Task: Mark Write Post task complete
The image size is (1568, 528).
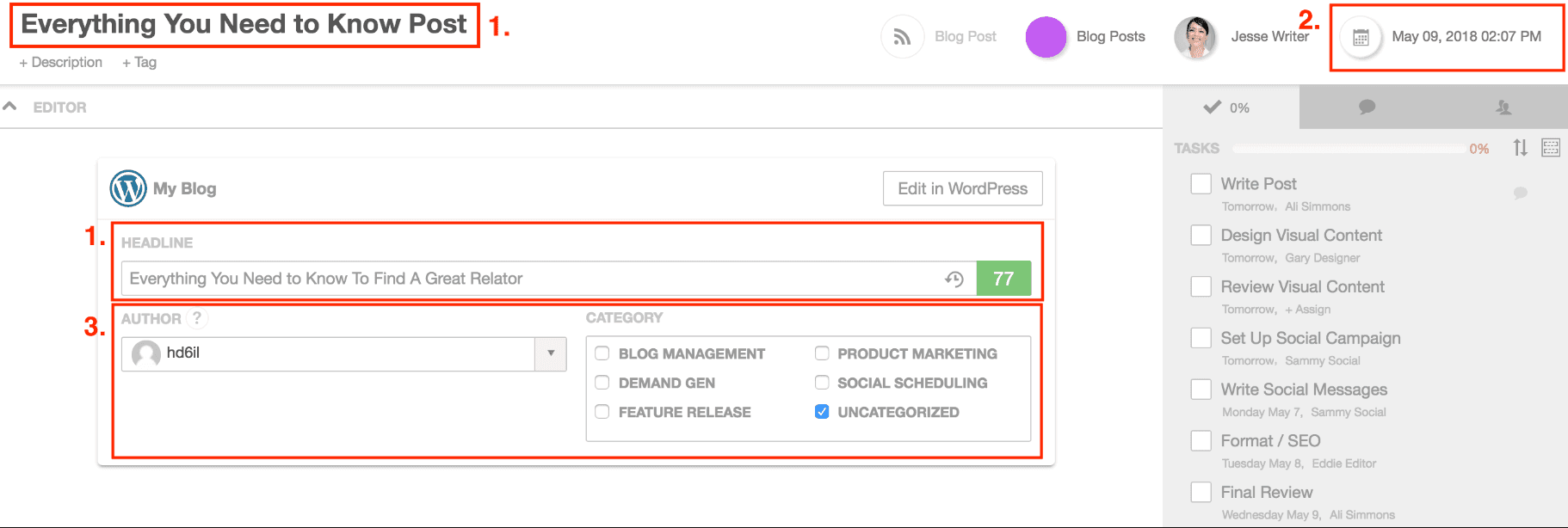Action: coord(1201,183)
